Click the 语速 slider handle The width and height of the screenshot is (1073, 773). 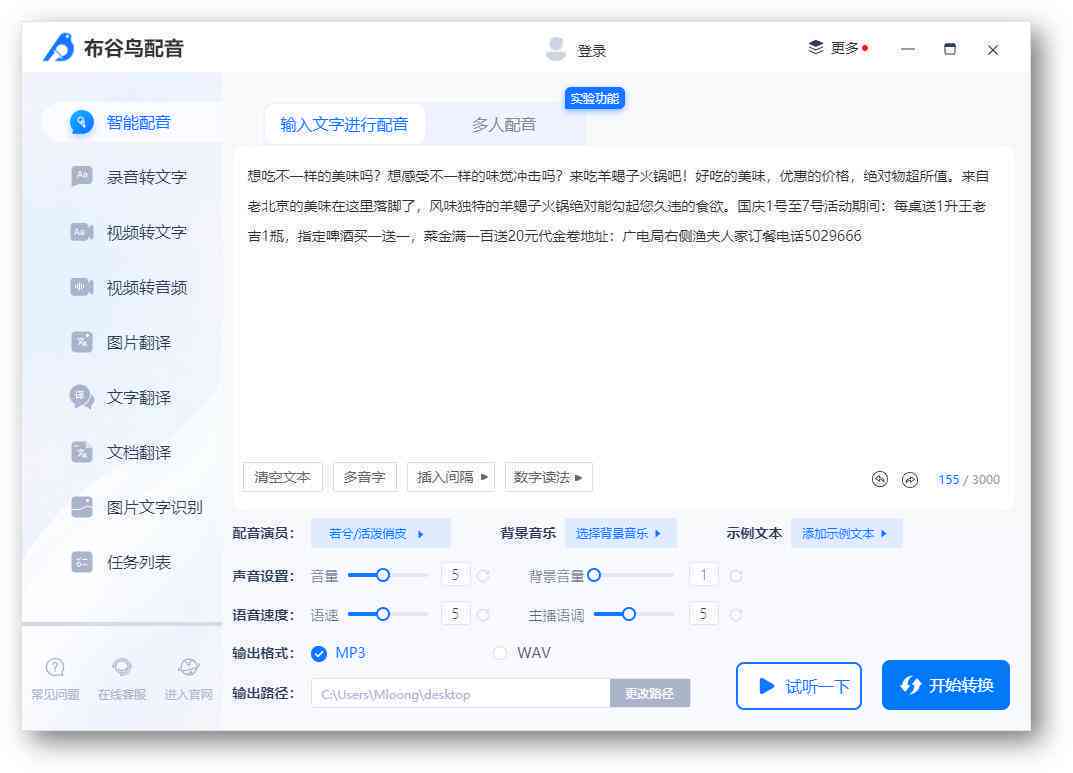click(x=383, y=614)
